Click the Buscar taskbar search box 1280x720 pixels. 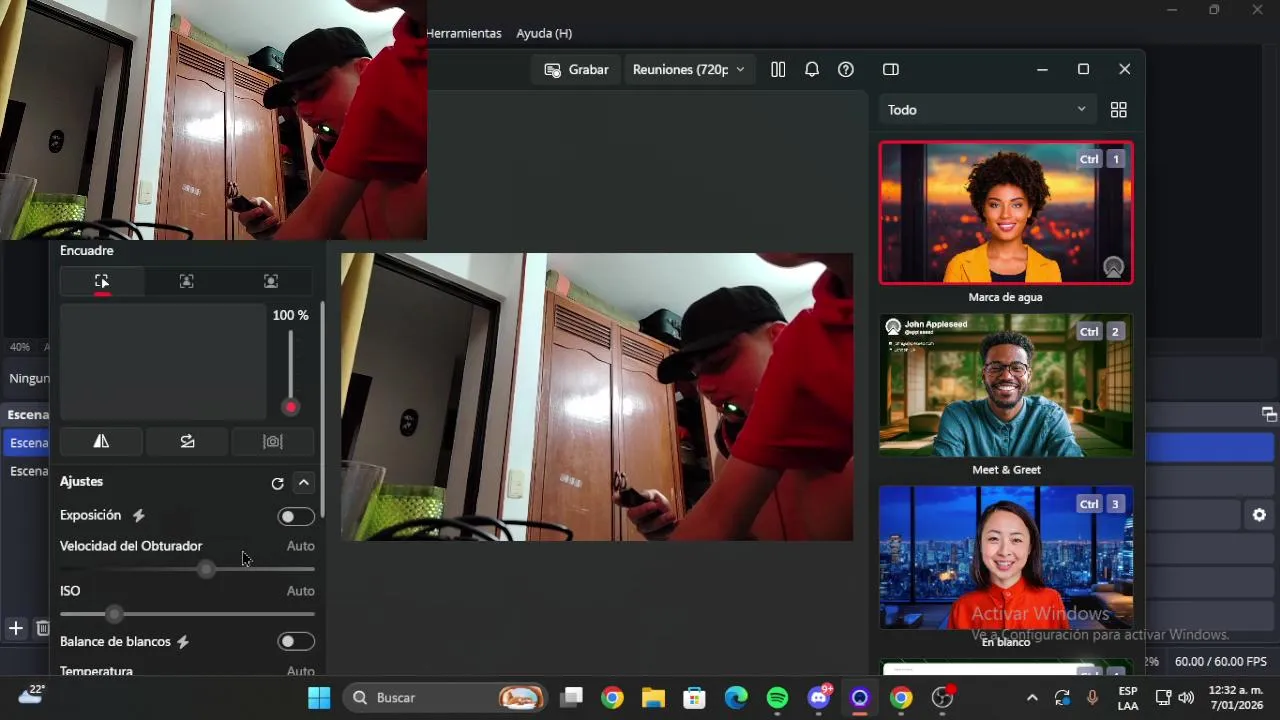point(445,698)
